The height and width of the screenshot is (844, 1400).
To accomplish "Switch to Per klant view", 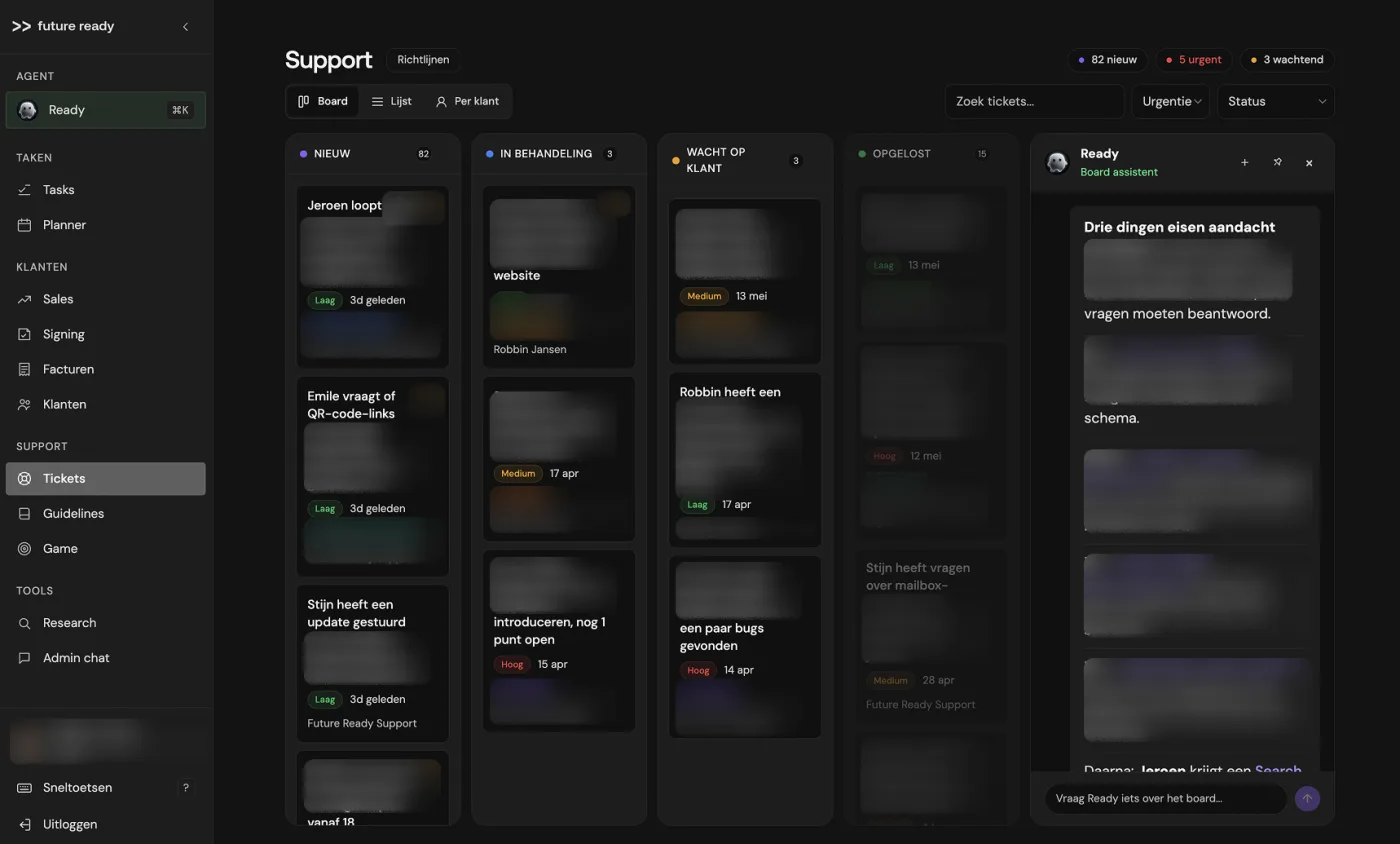I will pyautogui.click(x=467, y=101).
